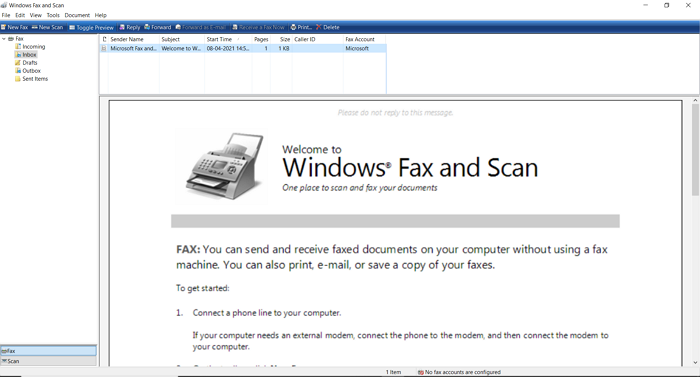Click the Windows Fax and Scan title icon

[x=4, y=5]
